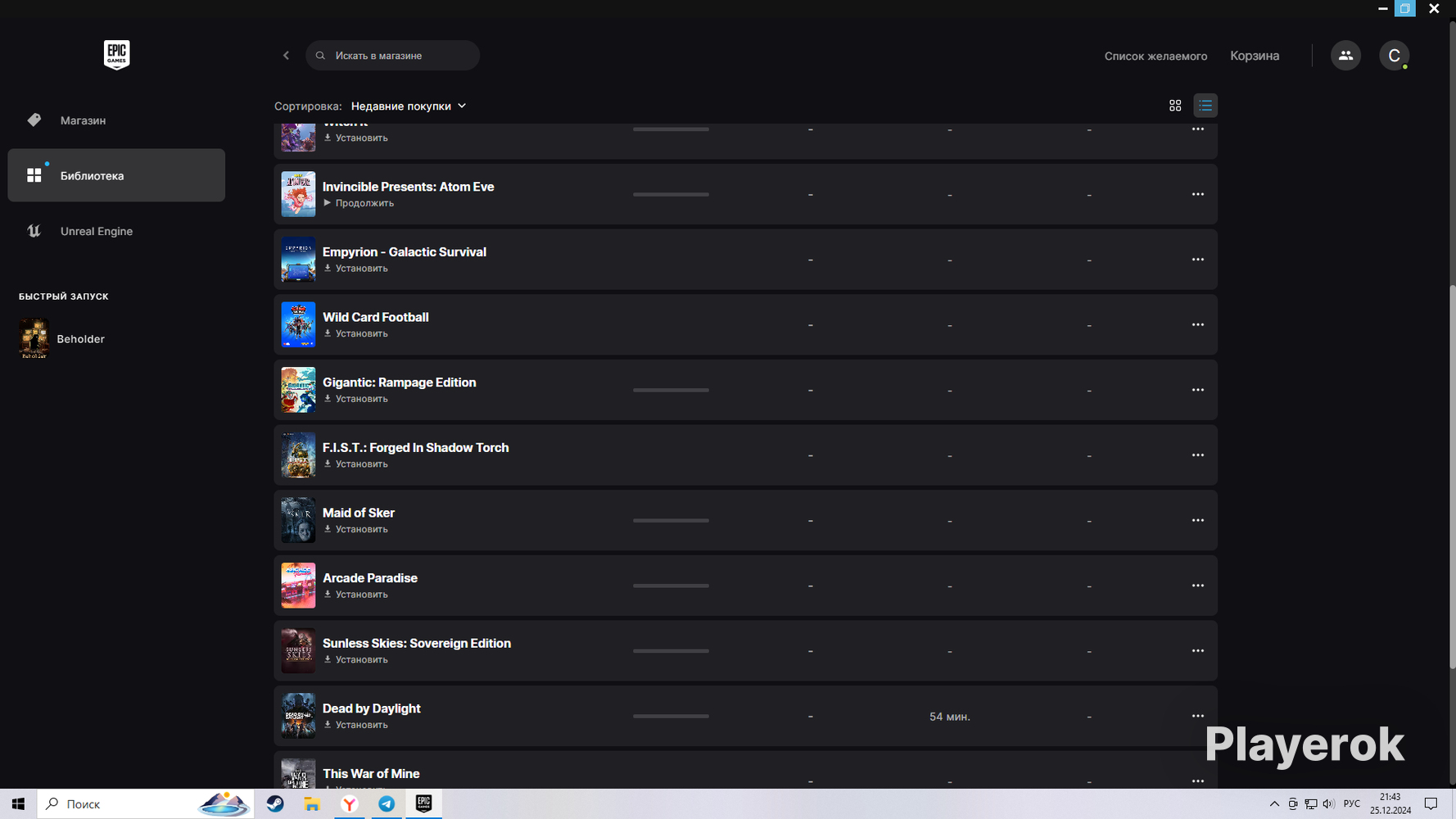Click Epic Games Launcher taskbar icon

[423, 804]
